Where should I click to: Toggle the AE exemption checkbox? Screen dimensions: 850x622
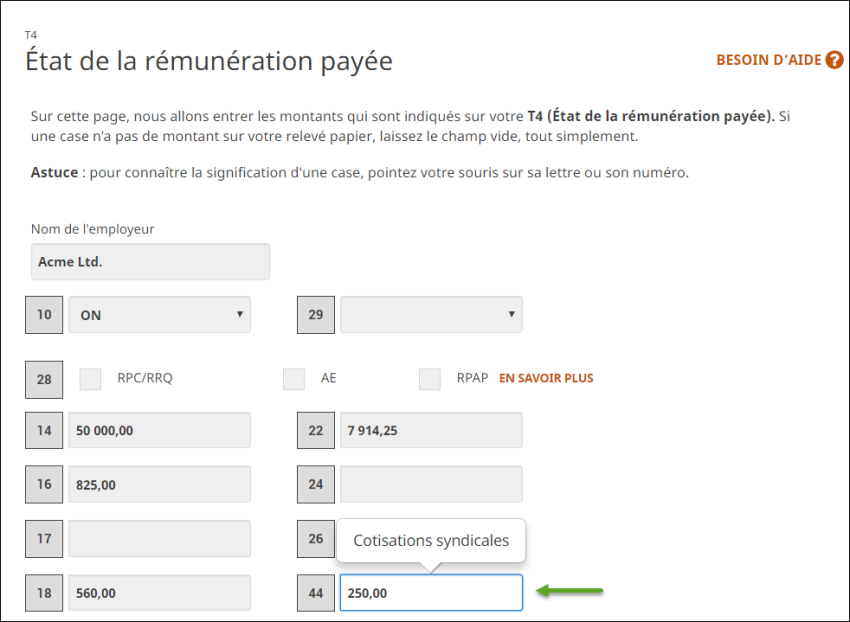coord(294,379)
